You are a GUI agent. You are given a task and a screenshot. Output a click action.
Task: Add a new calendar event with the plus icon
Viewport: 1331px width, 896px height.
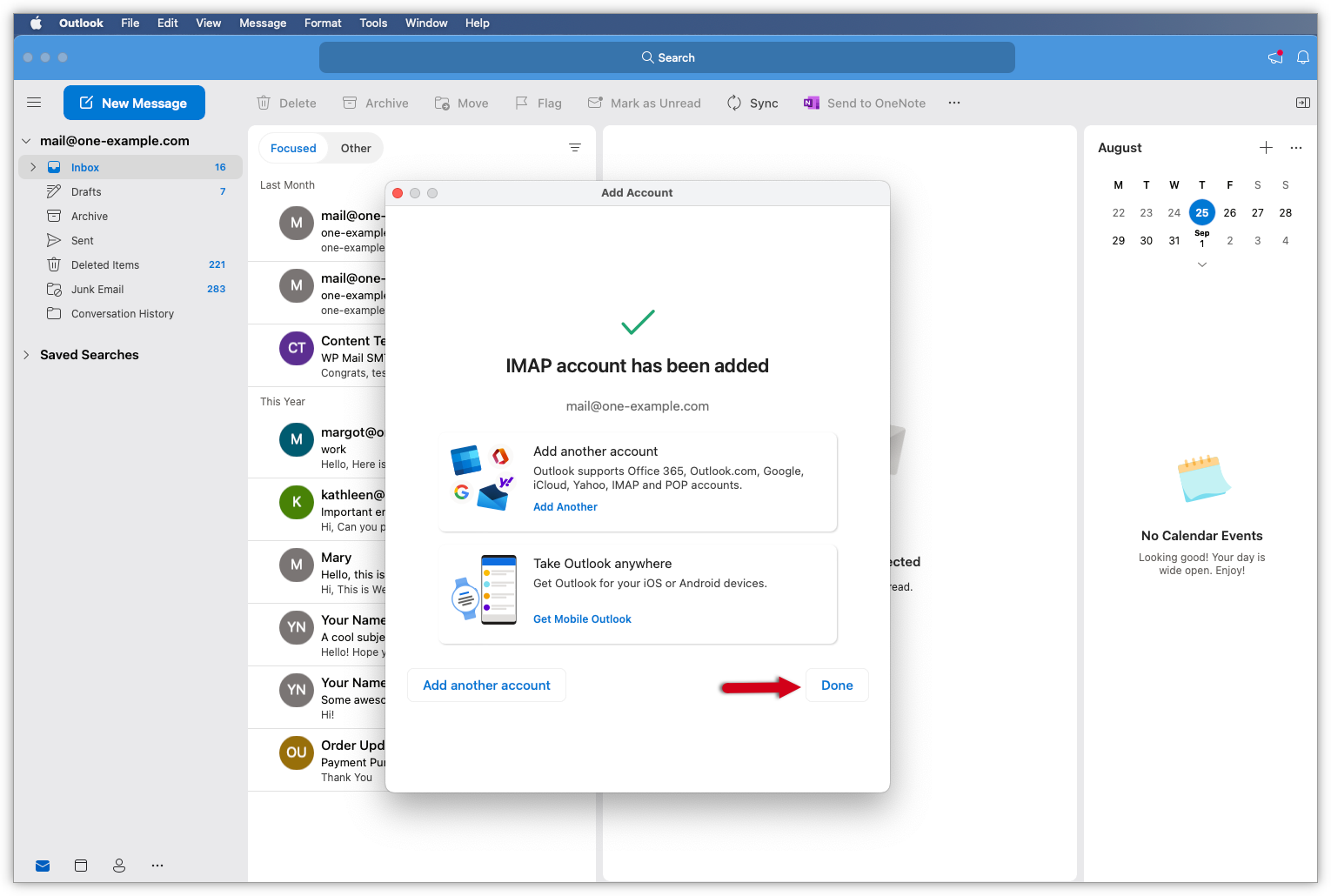click(1266, 148)
